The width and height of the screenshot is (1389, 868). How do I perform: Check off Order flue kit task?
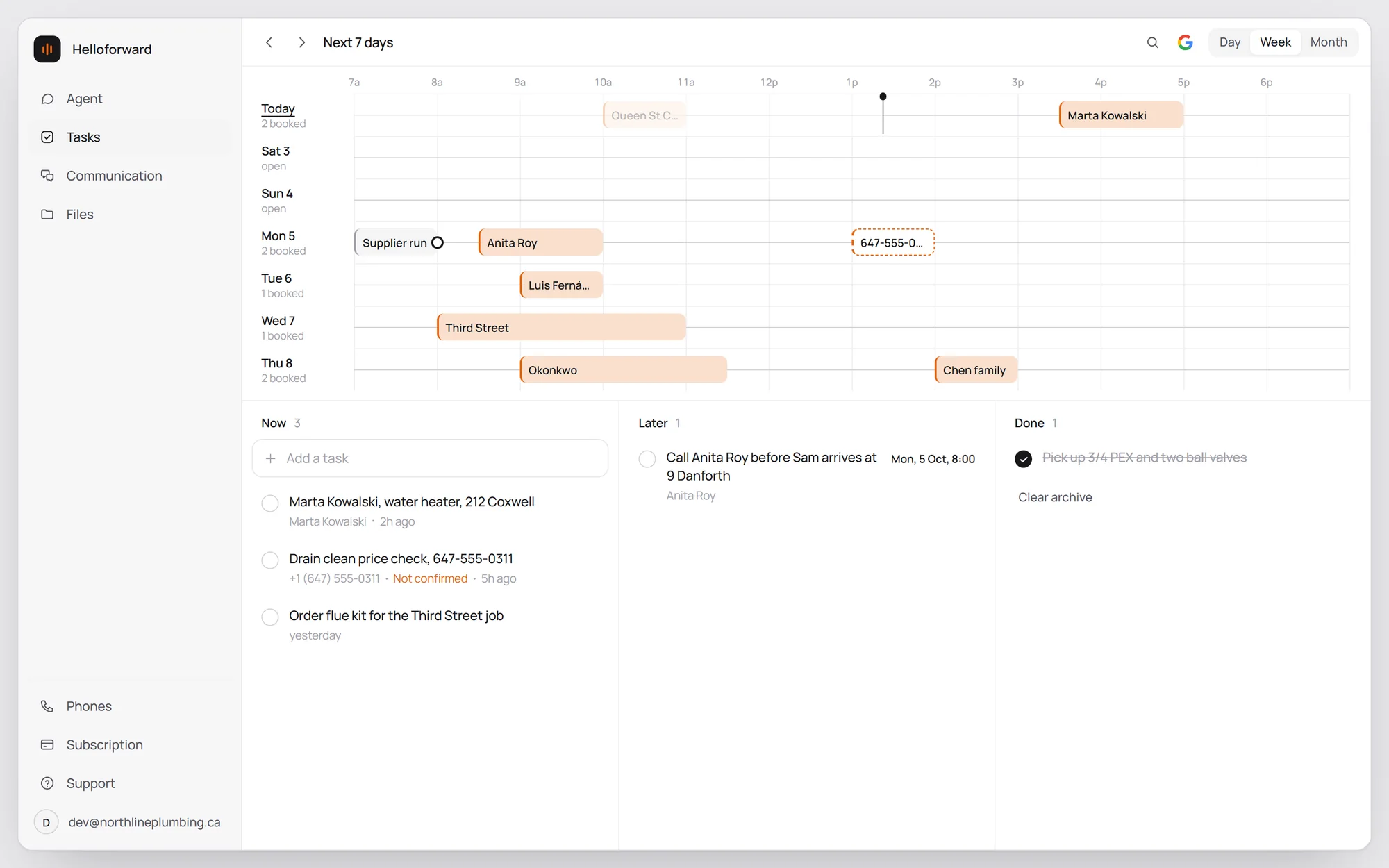coord(270,617)
